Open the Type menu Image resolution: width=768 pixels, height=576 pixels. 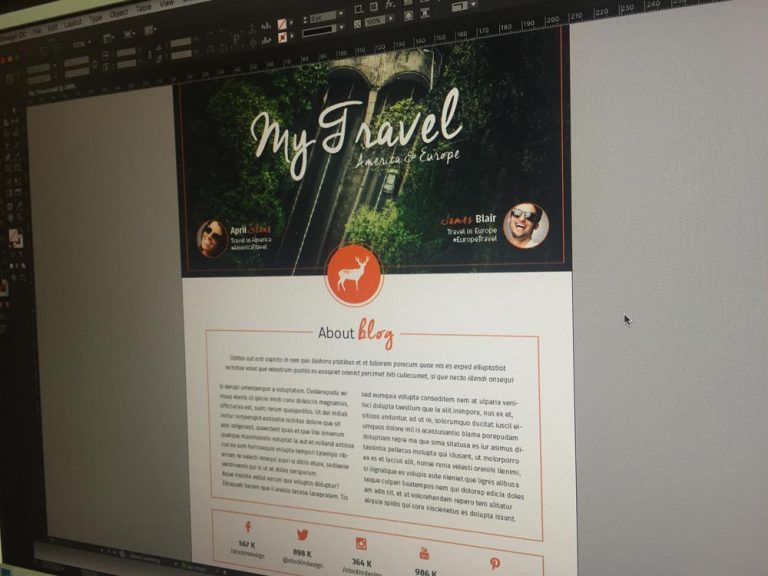click(x=96, y=19)
